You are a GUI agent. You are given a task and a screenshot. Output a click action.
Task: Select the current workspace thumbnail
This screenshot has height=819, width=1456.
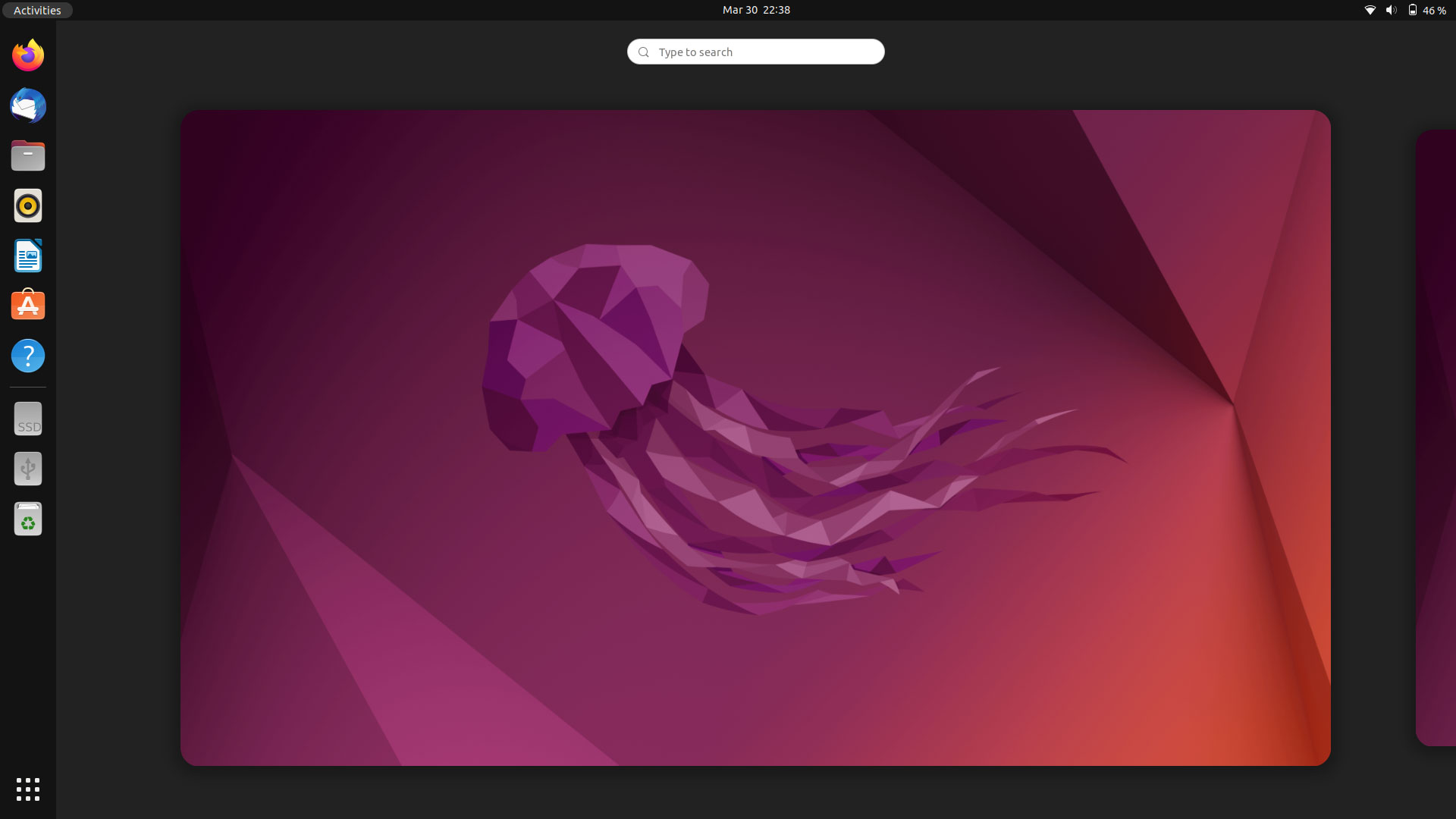755,438
